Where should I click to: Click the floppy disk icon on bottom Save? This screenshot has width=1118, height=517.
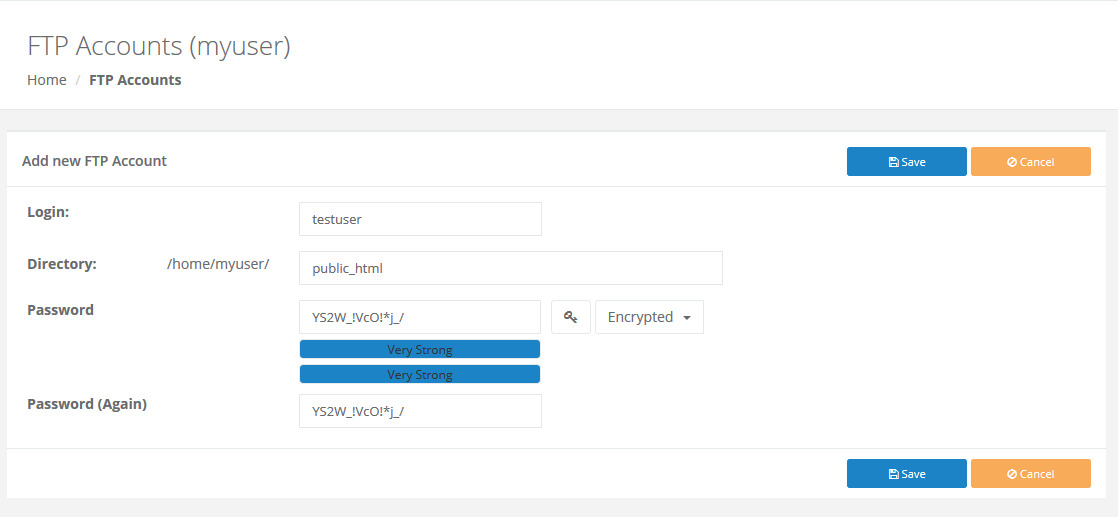893,474
